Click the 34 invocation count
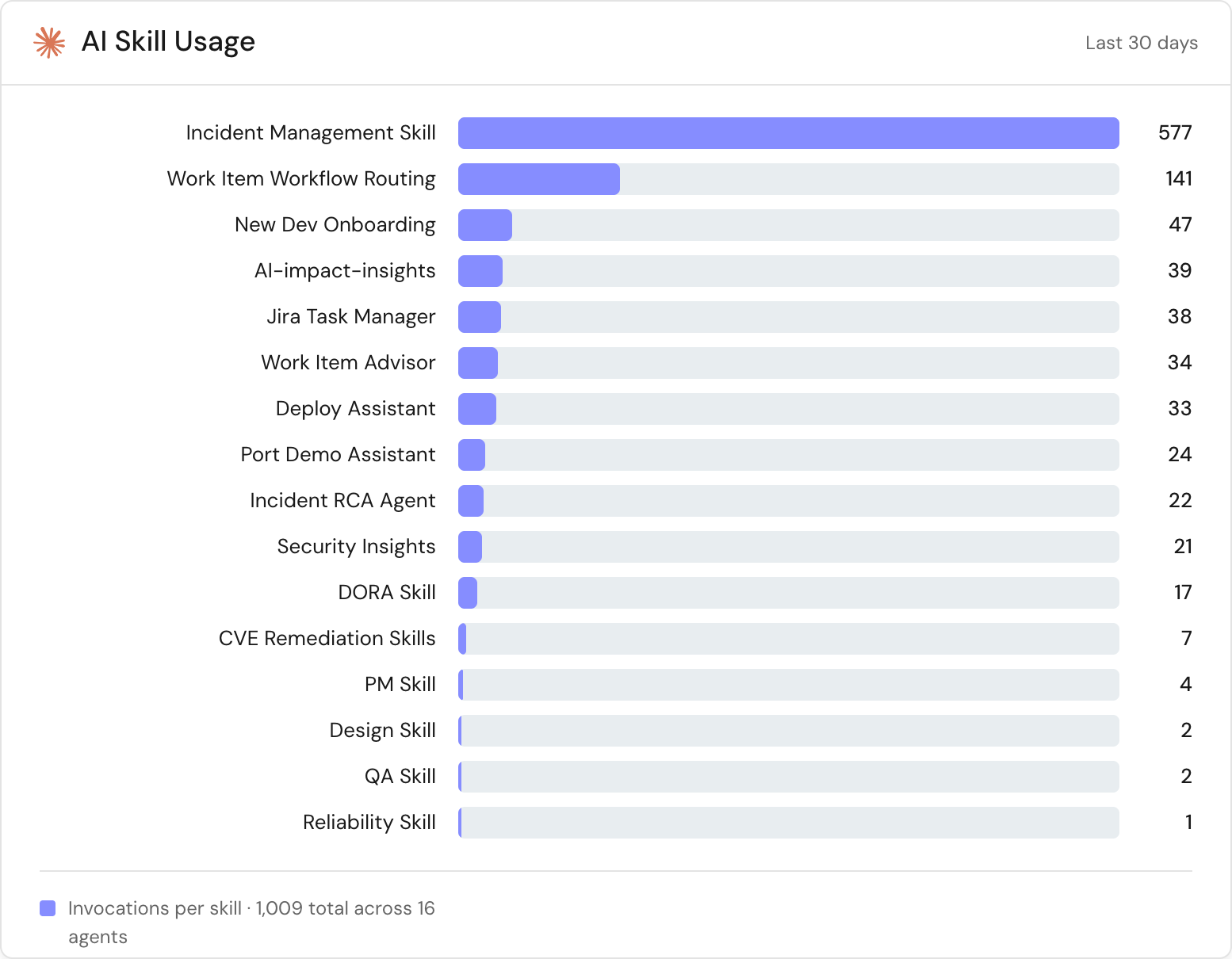 click(1180, 363)
